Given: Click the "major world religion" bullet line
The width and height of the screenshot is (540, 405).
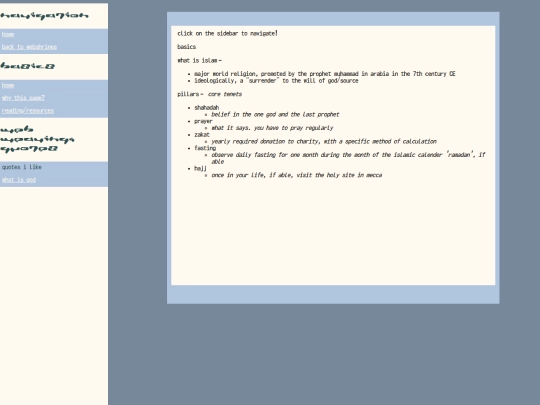Looking at the screenshot, I should click(x=325, y=74).
